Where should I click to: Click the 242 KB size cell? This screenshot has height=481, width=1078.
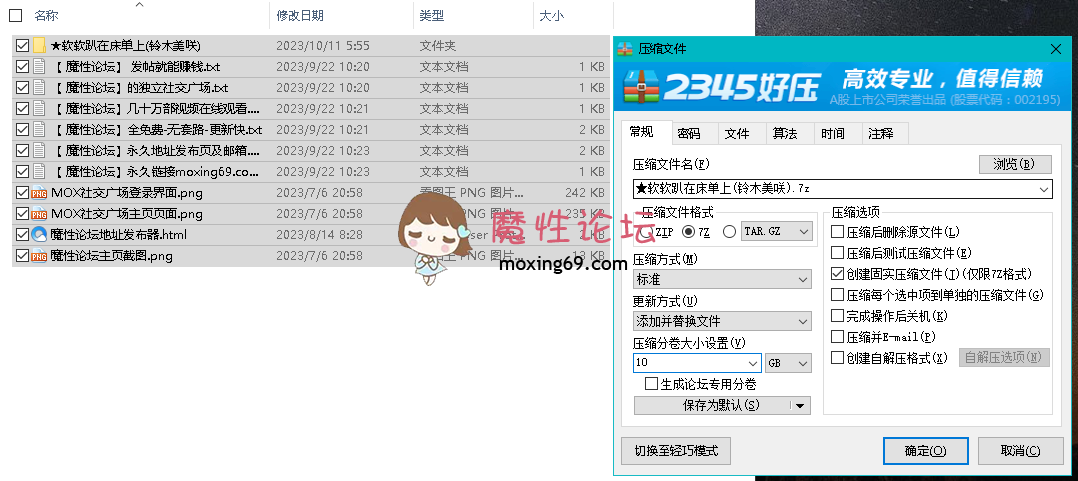[584, 193]
